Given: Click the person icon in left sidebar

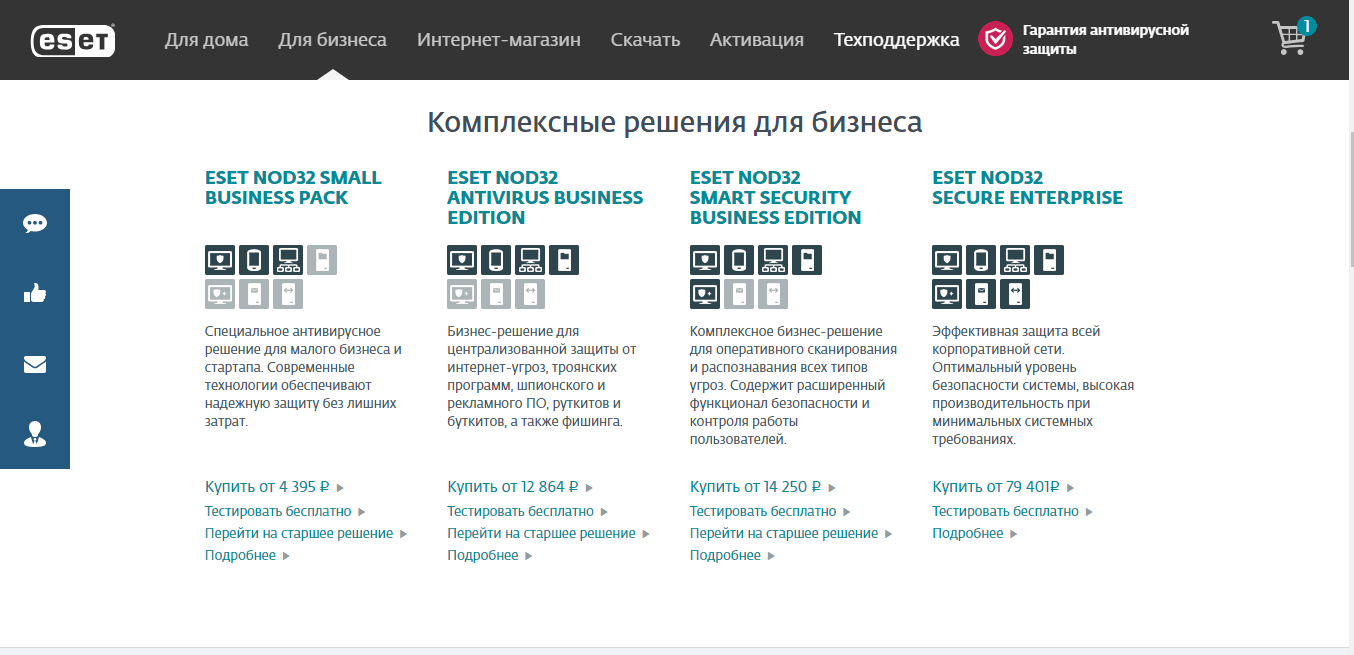Looking at the screenshot, I should (x=35, y=433).
